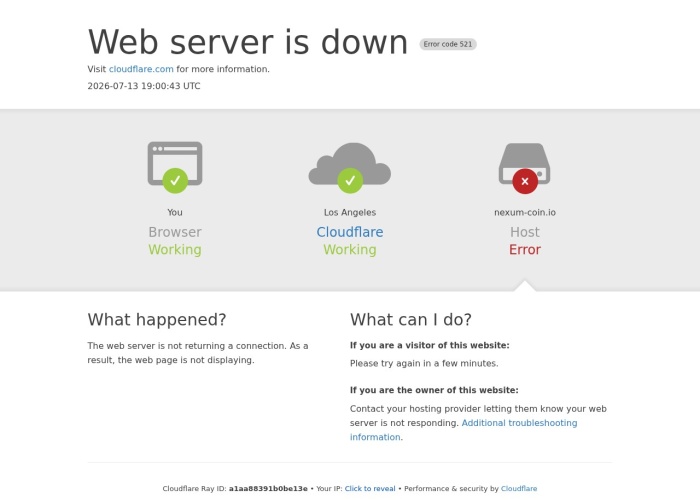Click the green checkmark on browser icon
The image size is (700, 500).
175,180
